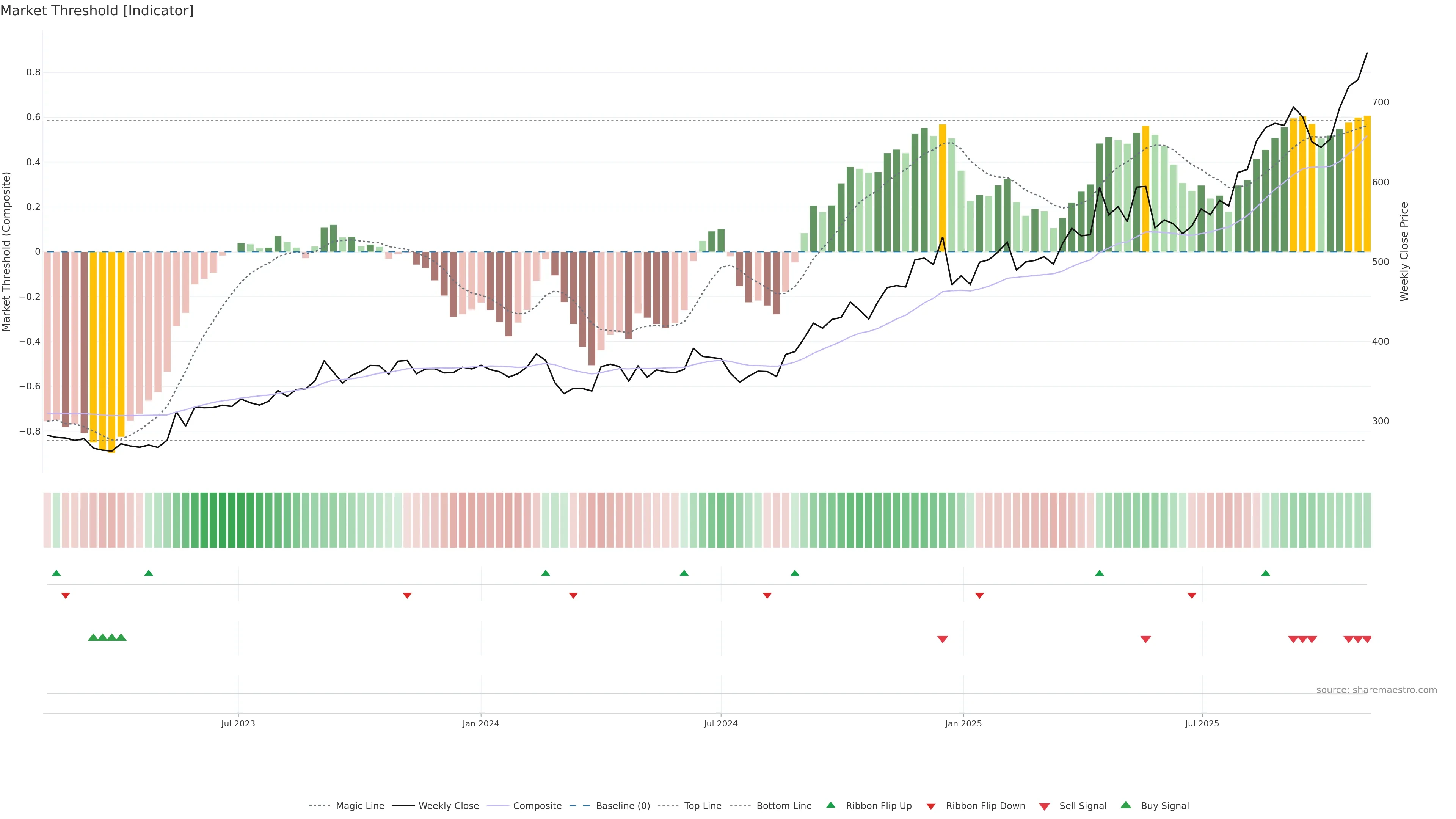Viewport: 1456px width, 819px height.
Task: Click the rightmost Ribbon Flip Up triangle
Action: 1266,573
